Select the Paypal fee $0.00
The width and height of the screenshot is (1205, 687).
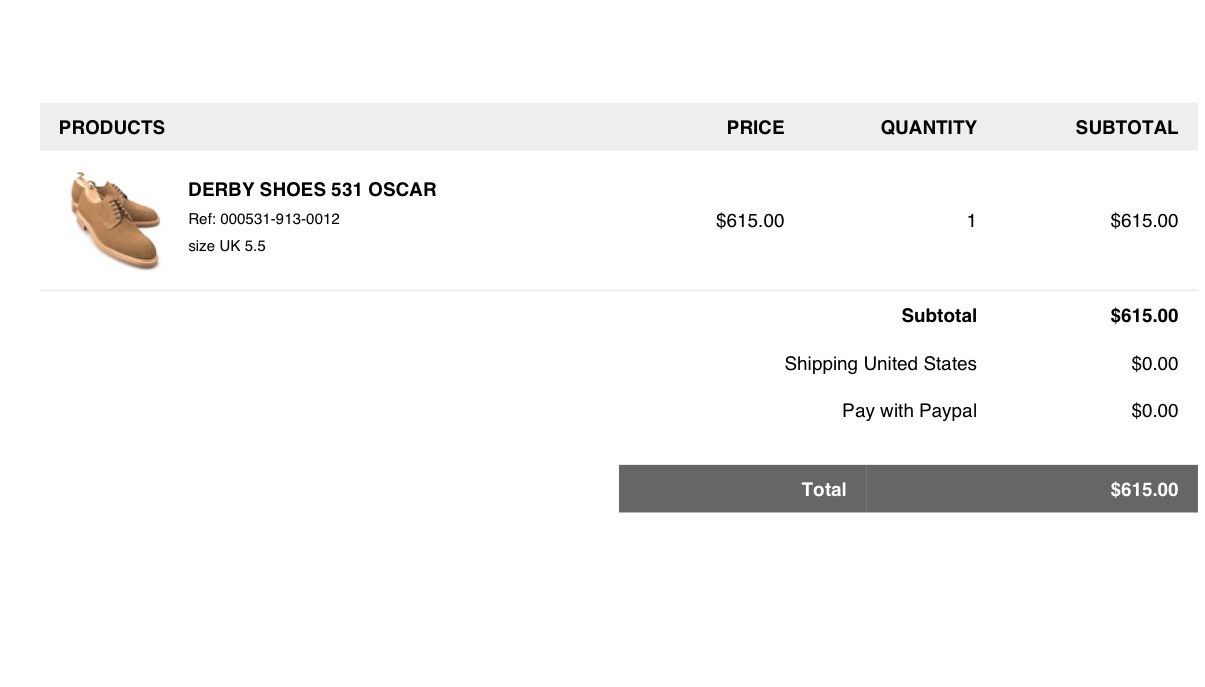click(1155, 411)
